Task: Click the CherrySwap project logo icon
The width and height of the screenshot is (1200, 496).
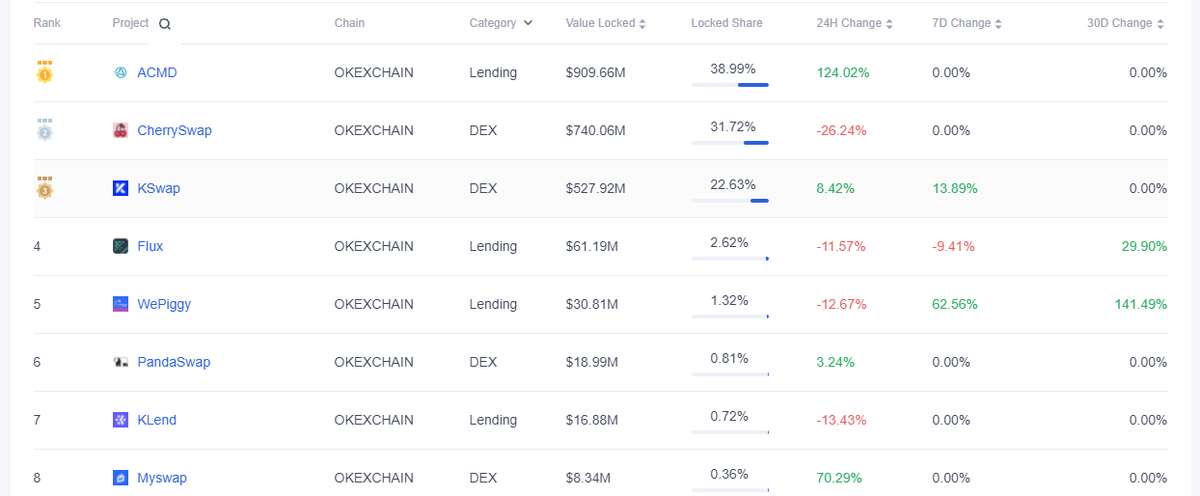Action: coord(120,130)
